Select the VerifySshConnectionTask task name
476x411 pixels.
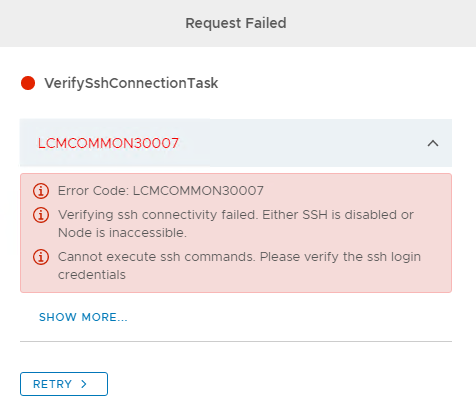[131, 83]
